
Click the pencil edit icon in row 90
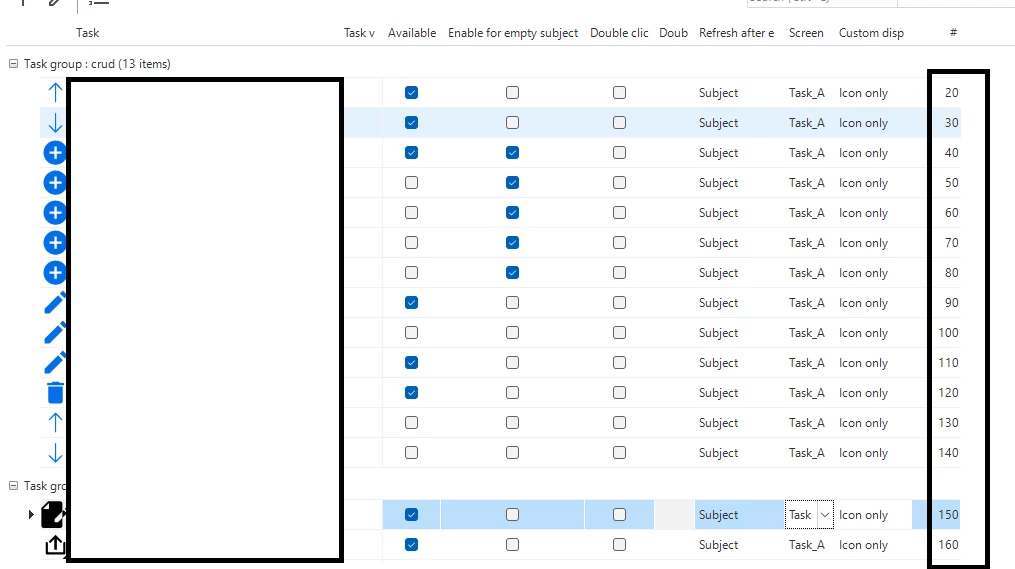click(x=55, y=302)
